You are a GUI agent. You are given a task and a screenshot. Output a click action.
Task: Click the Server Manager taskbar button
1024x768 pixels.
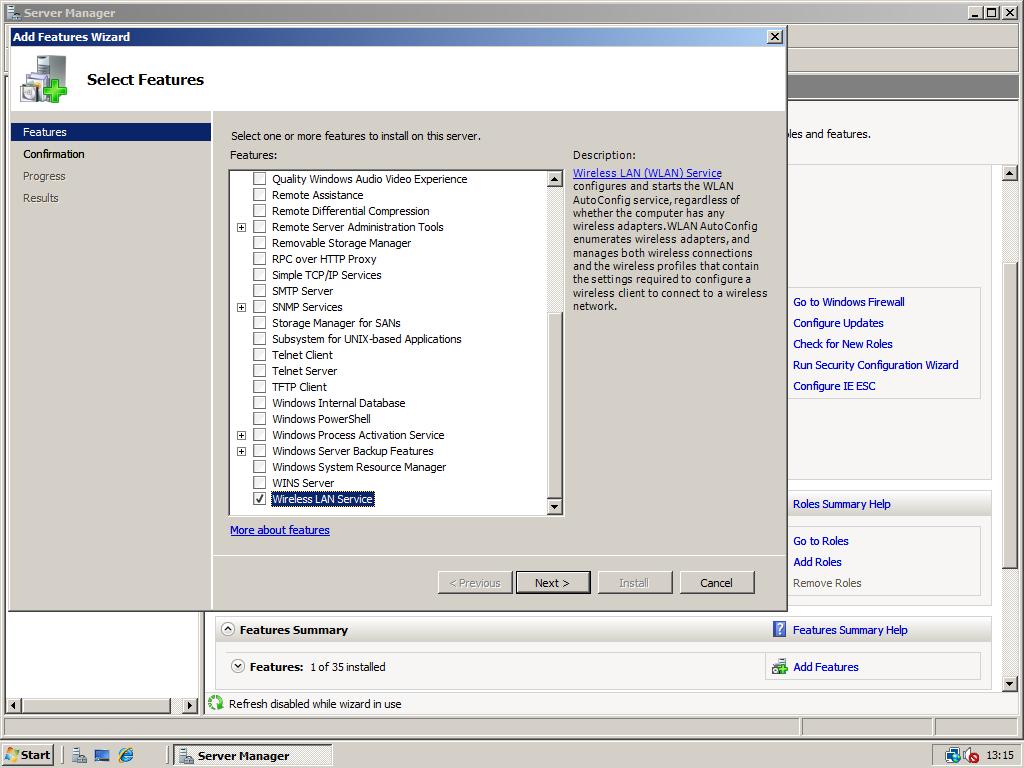(x=253, y=755)
